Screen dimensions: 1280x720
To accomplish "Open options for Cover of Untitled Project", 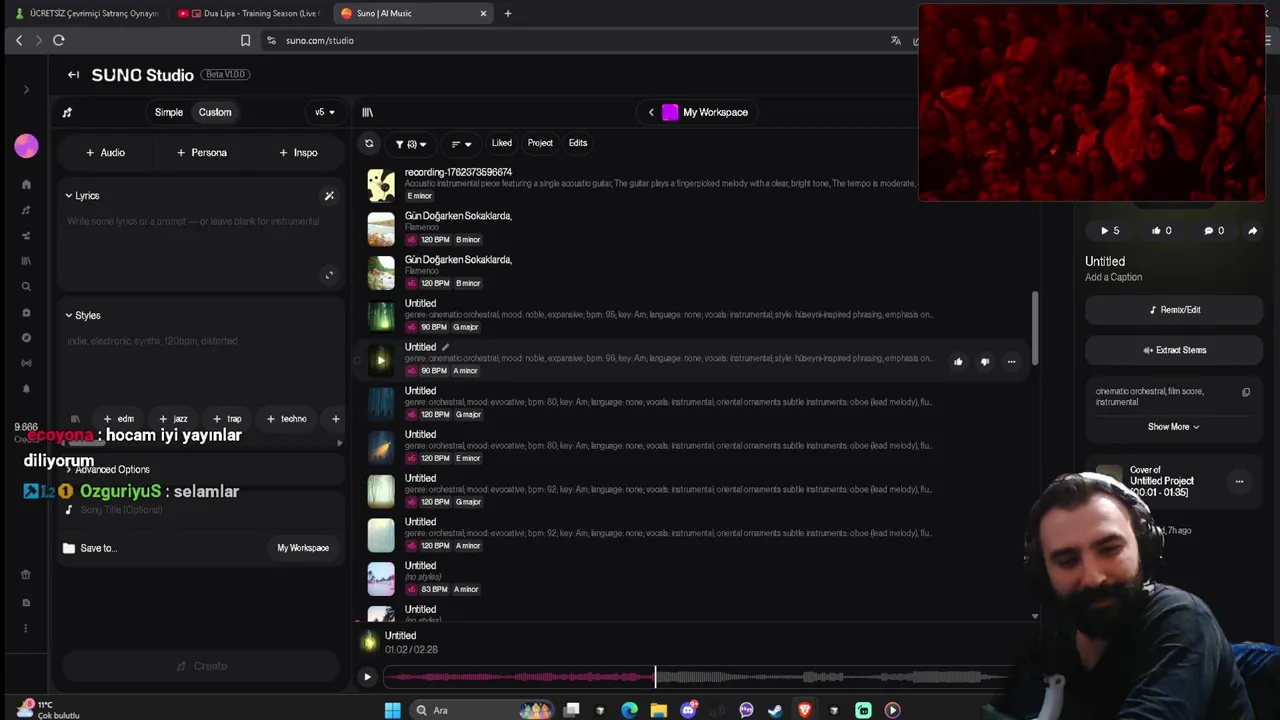I will click(x=1239, y=482).
